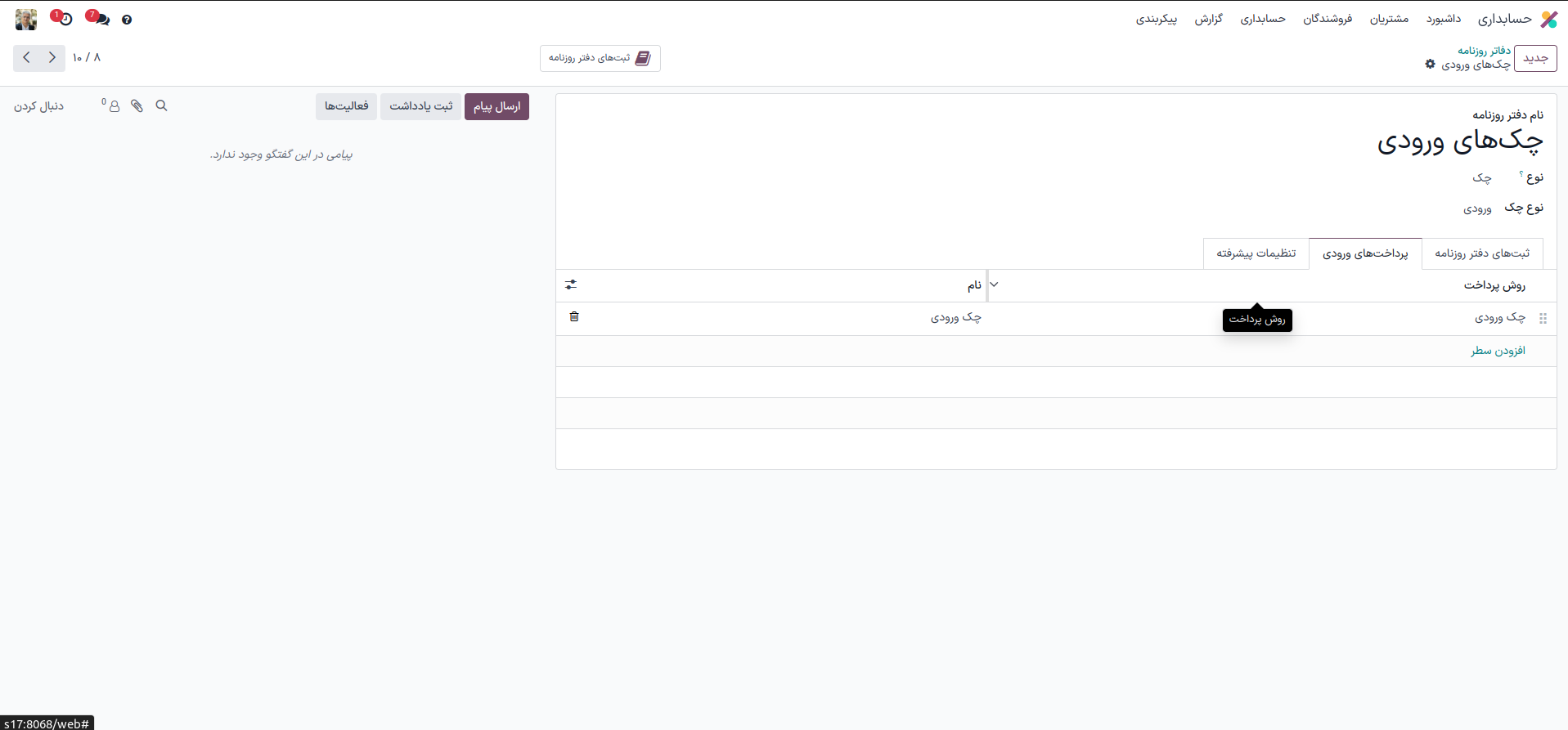Viewport: 1568px width, 730px height.
Task: Show followers list icon
Action: tap(114, 106)
